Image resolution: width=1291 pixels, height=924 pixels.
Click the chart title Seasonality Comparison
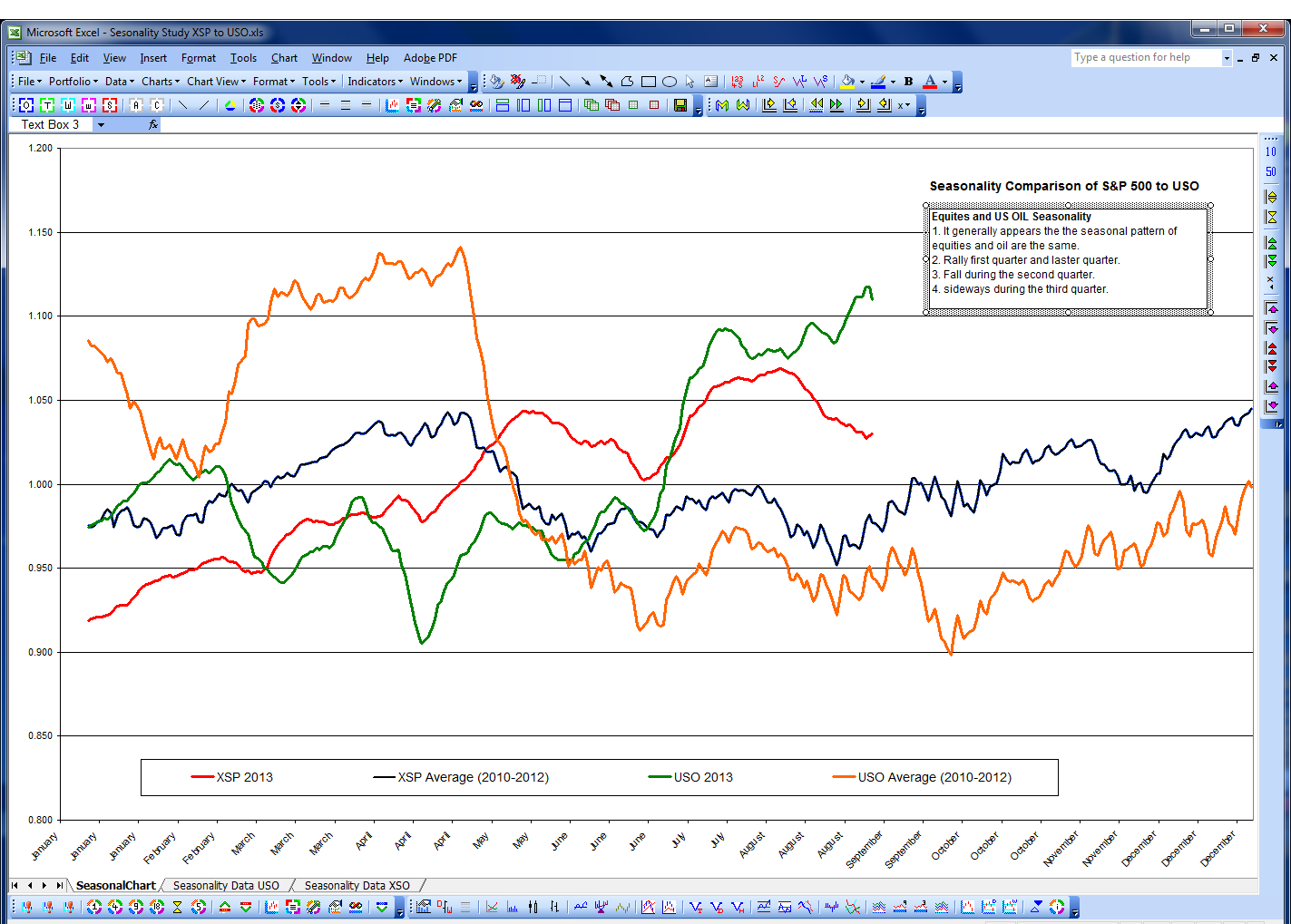[1064, 186]
